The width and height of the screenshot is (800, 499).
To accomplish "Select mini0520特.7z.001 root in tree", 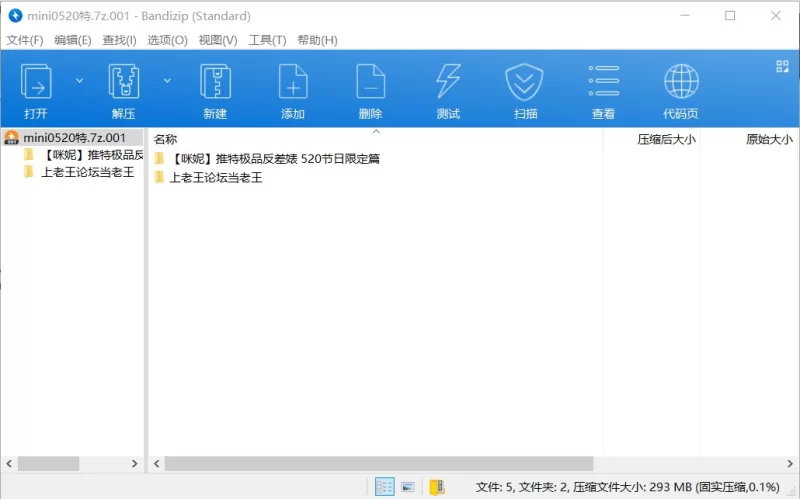I will [72, 137].
